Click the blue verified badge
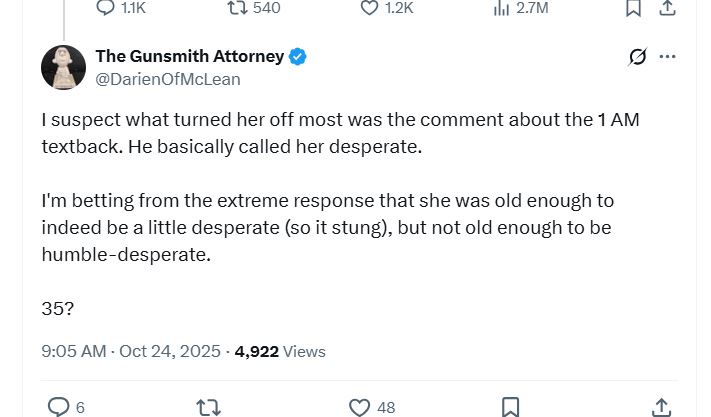The height and width of the screenshot is (417, 711). (298, 57)
